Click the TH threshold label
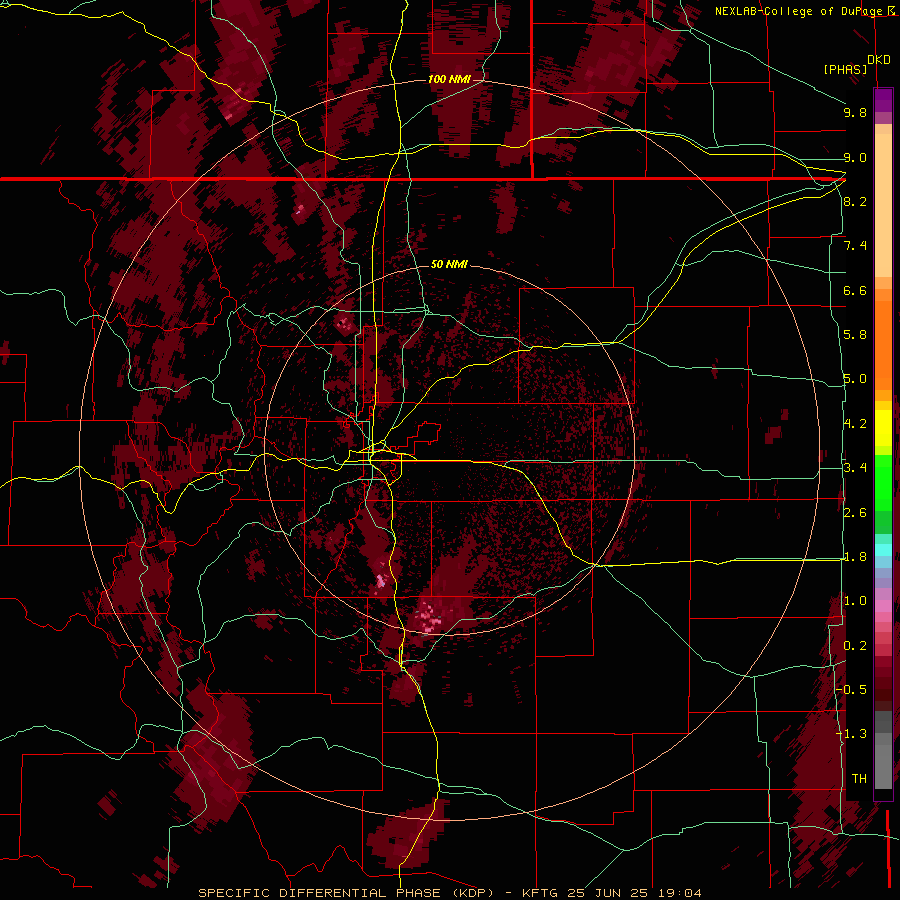 [859, 779]
